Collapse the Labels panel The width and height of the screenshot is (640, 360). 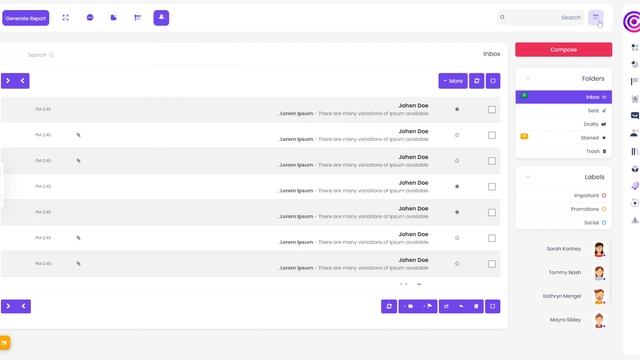coord(528,177)
